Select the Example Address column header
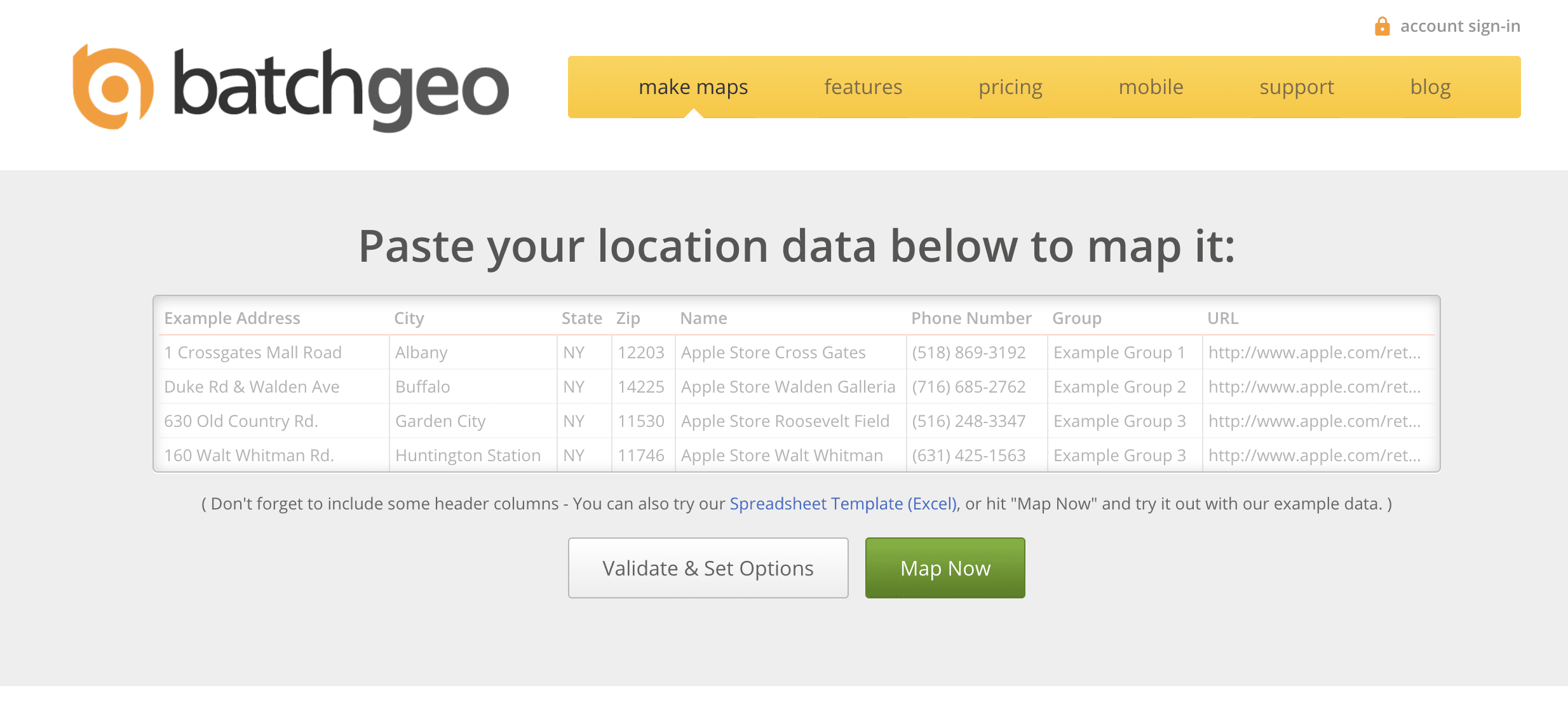Image resolution: width=1568 pixels, height=728 pixels. coord(233,318)
